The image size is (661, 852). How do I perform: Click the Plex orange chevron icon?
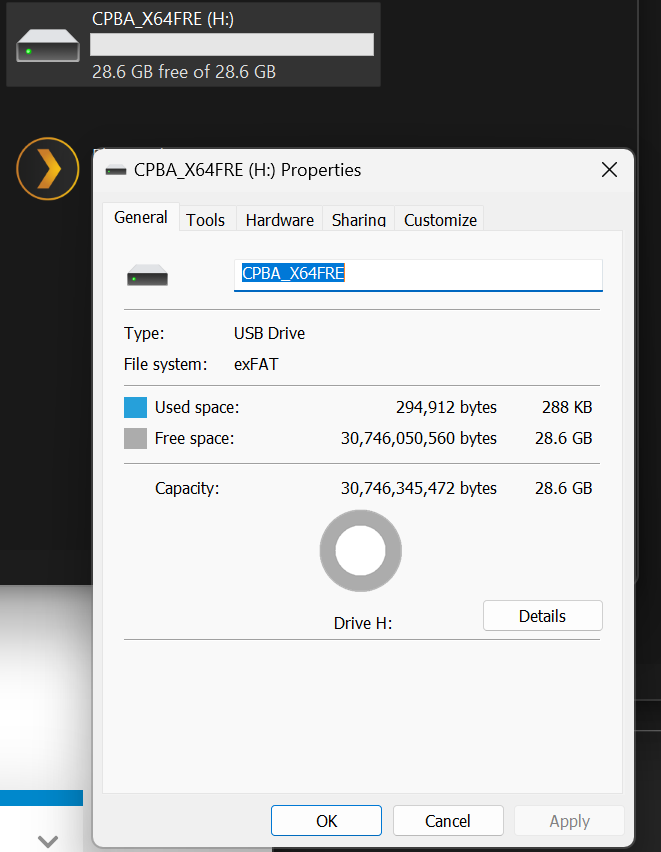(48, 169)
